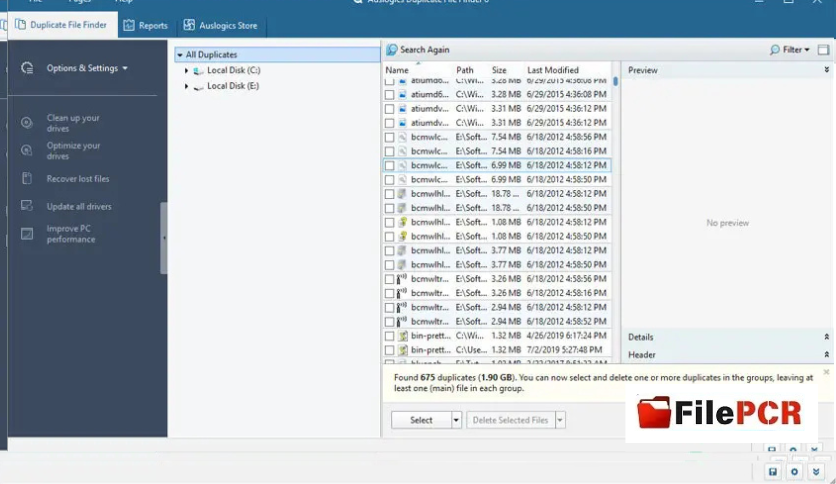Image resolution: width=836 pixels, height=484 pixels.
Task: Expand the Details section chevron
Action: pos(826,337)
